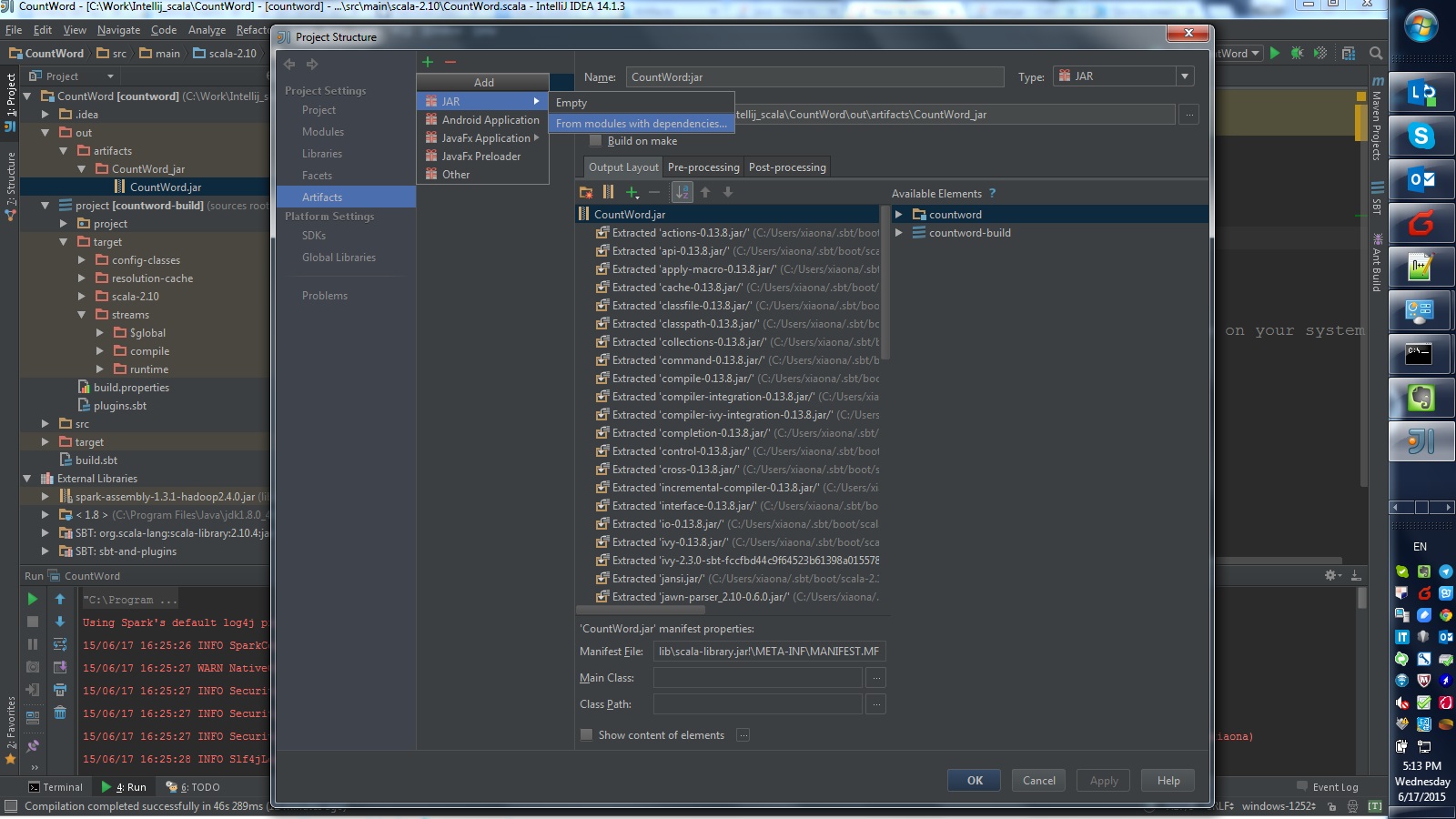The image size is (1456, 819).
Task: Click the green rerun icon in Run panel
Action: pos(33,599)
